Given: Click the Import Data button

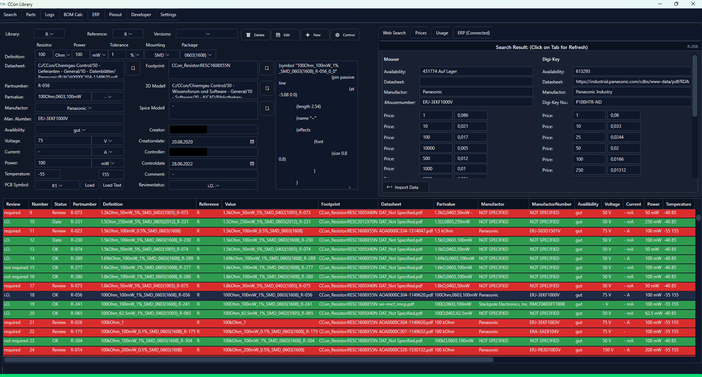Looking at the screenshot, I should [x=405, y=187].
